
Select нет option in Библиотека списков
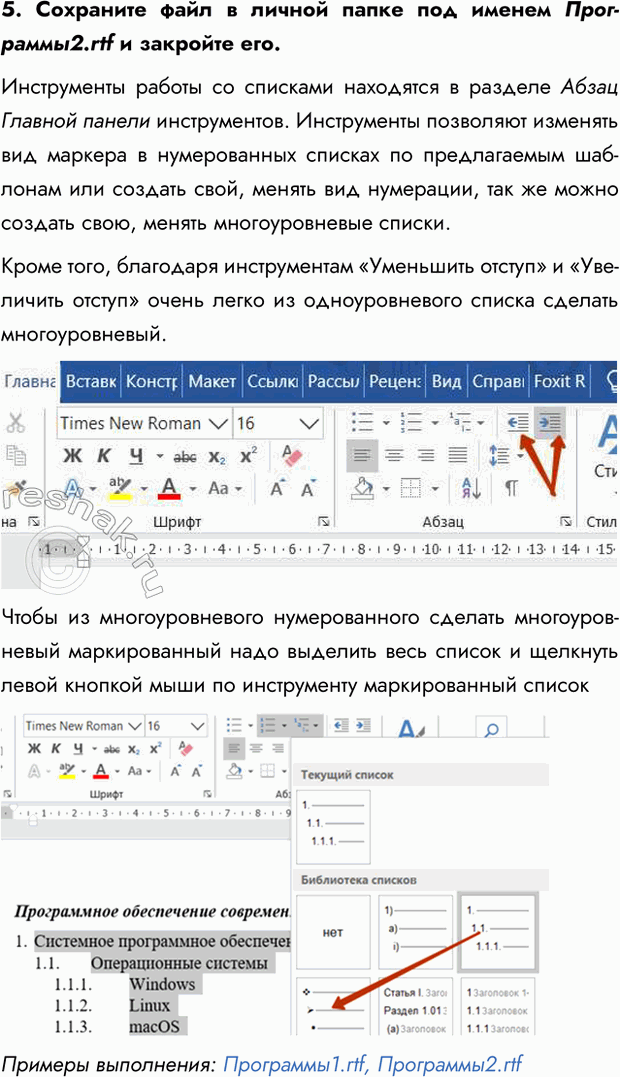pyautogui.click(x=333, y=932)
